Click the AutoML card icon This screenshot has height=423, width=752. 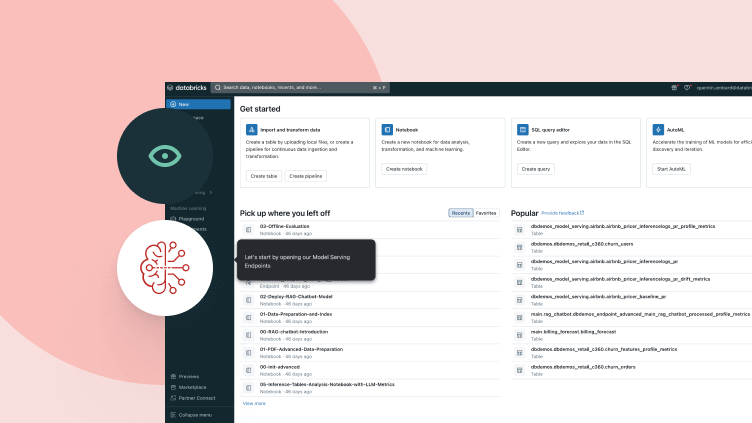[x=658, y=129]
